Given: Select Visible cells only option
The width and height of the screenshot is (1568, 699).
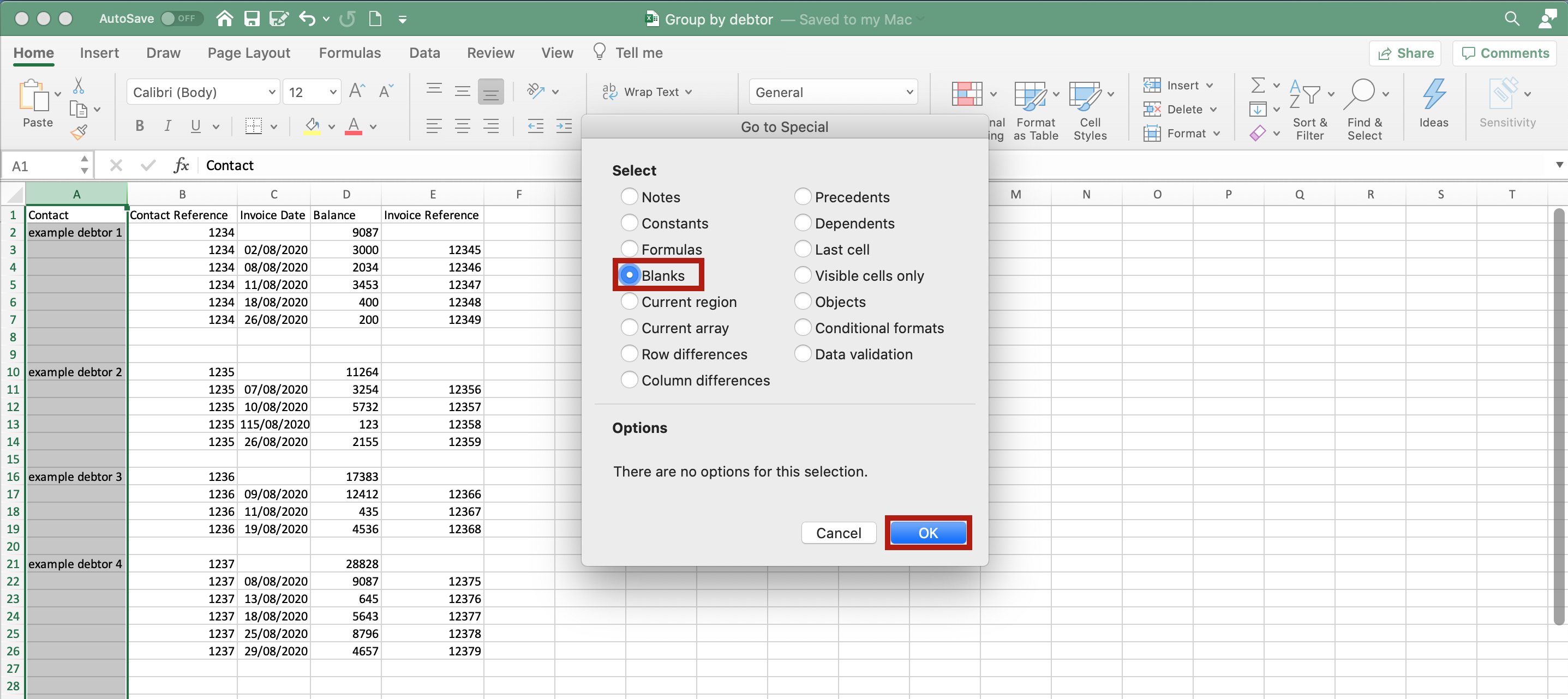Looking at the screenshot, I should point(803,275).
